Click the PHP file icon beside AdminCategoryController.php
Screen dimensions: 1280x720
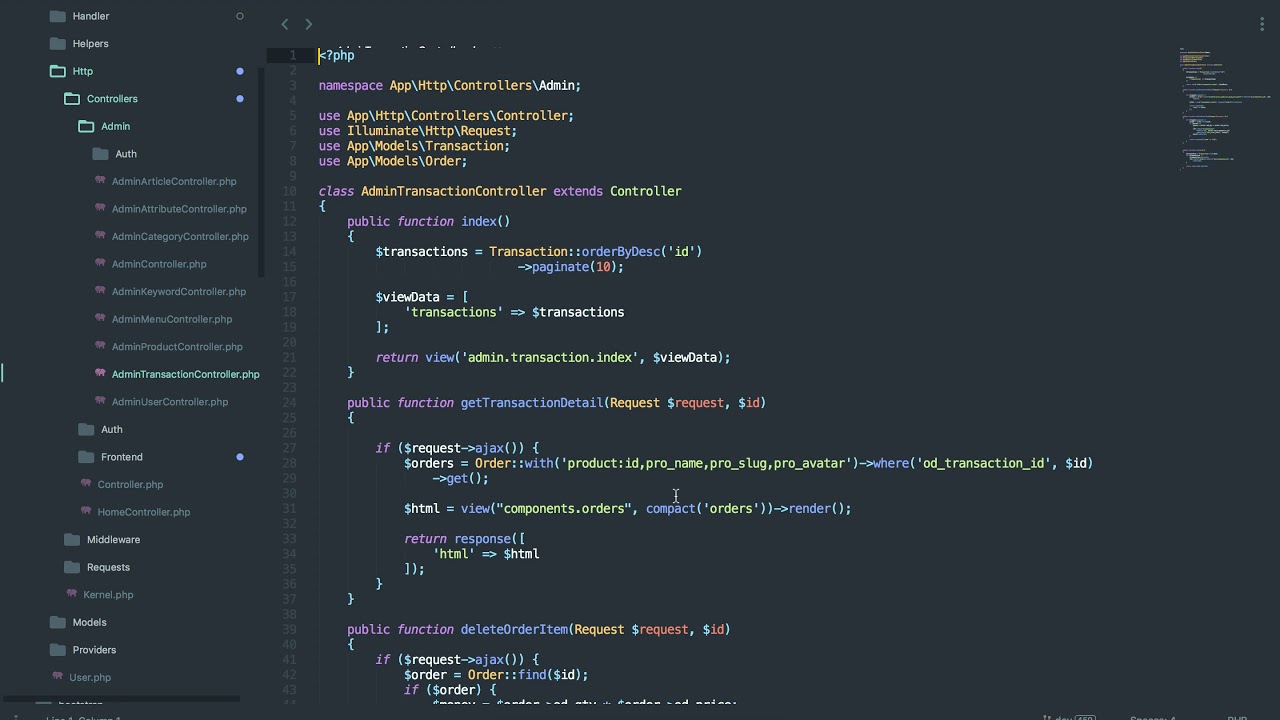[x=100, y=236]
